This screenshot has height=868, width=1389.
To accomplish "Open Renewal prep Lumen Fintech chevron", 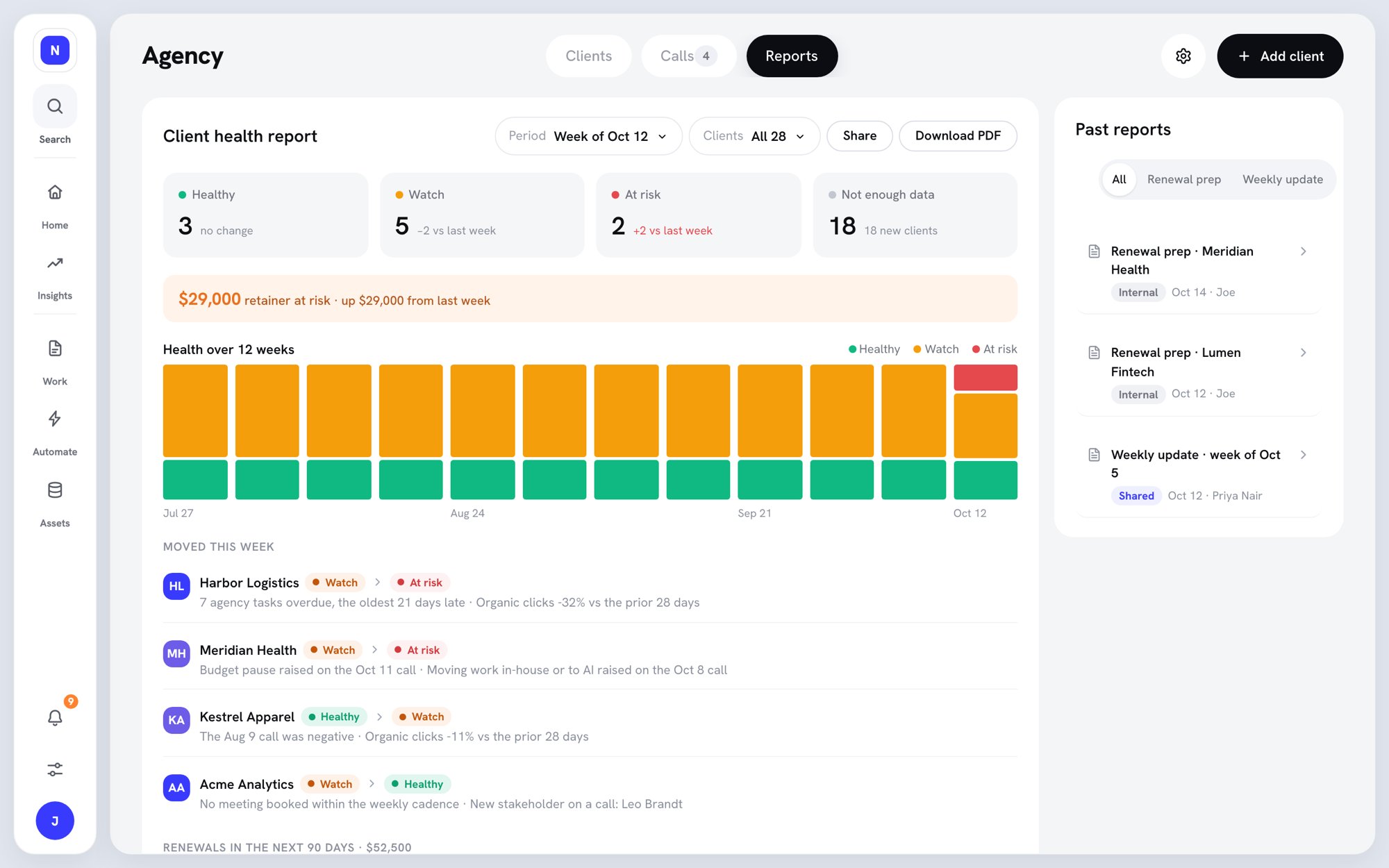I will [x=1304, y=353].
